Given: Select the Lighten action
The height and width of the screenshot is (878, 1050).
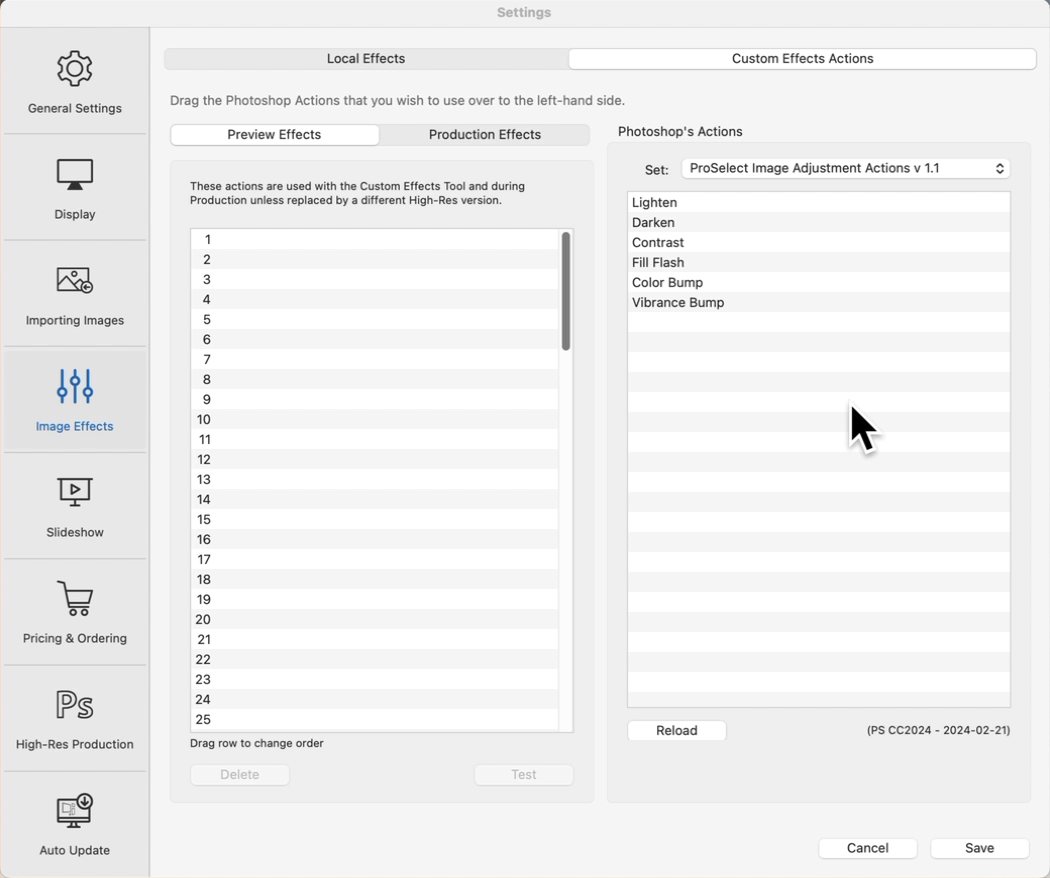Looking at the screenshot, I should tap(655, 203).
